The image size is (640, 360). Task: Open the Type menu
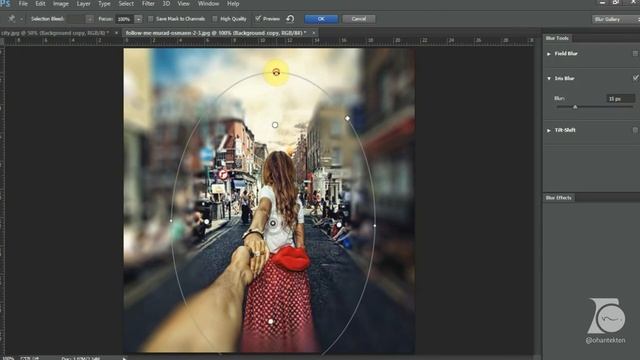click(x=104, y=4)
